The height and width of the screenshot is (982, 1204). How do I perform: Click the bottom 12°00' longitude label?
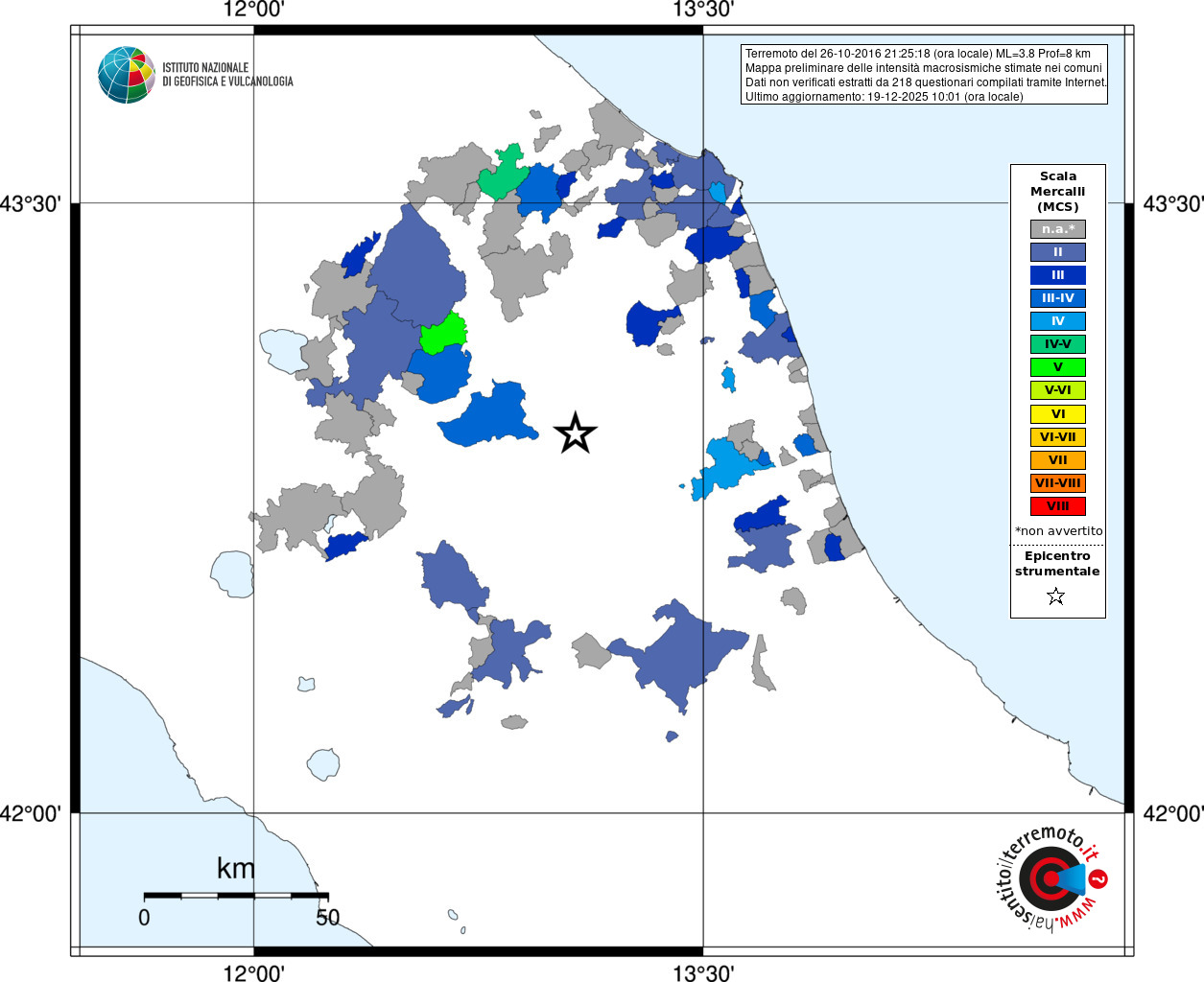(x=253, y=973)
